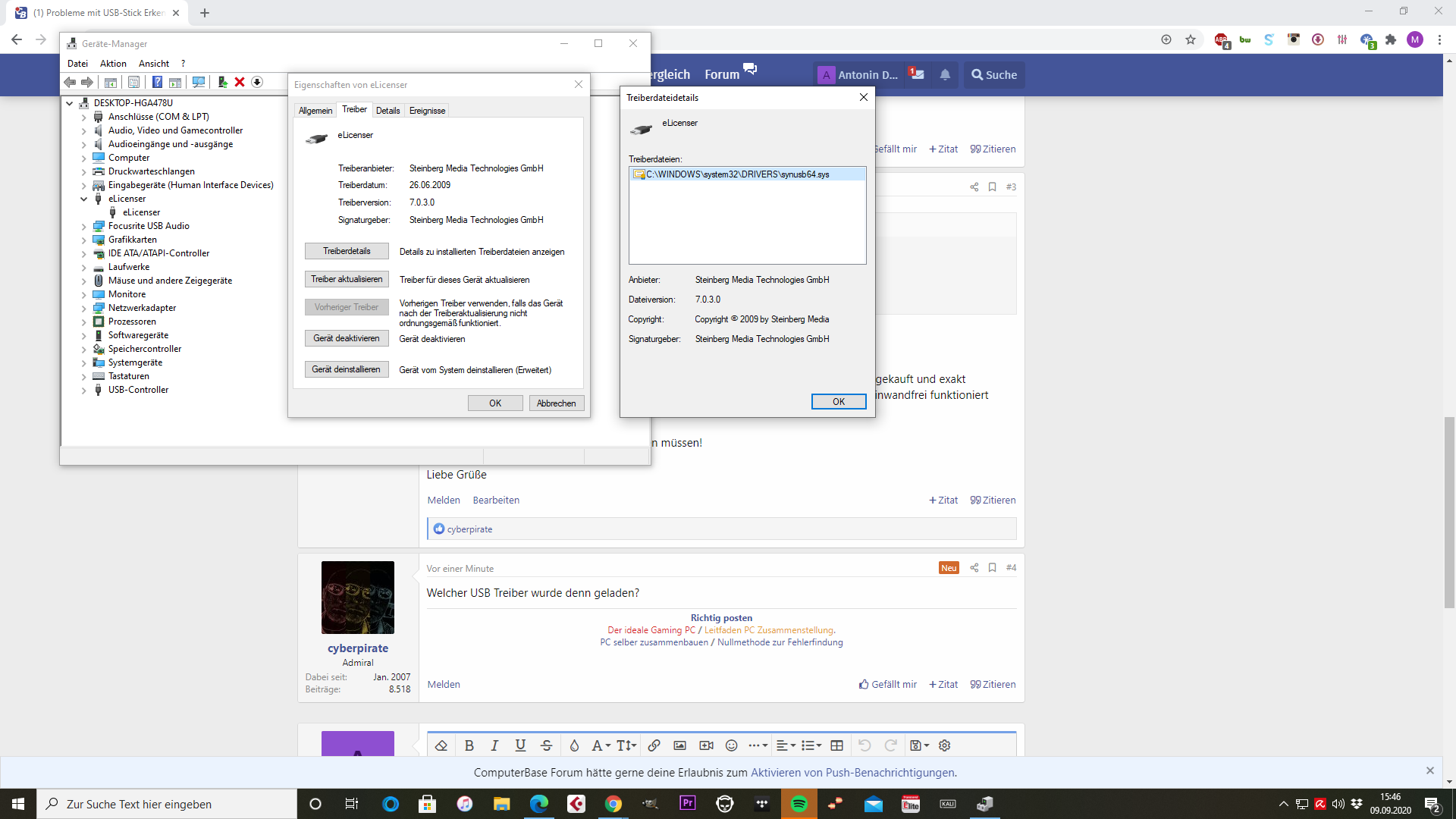Collapse the eLicenser tree category
Viewport: 1456px width, 819px height.
click(x=84, y=199)
